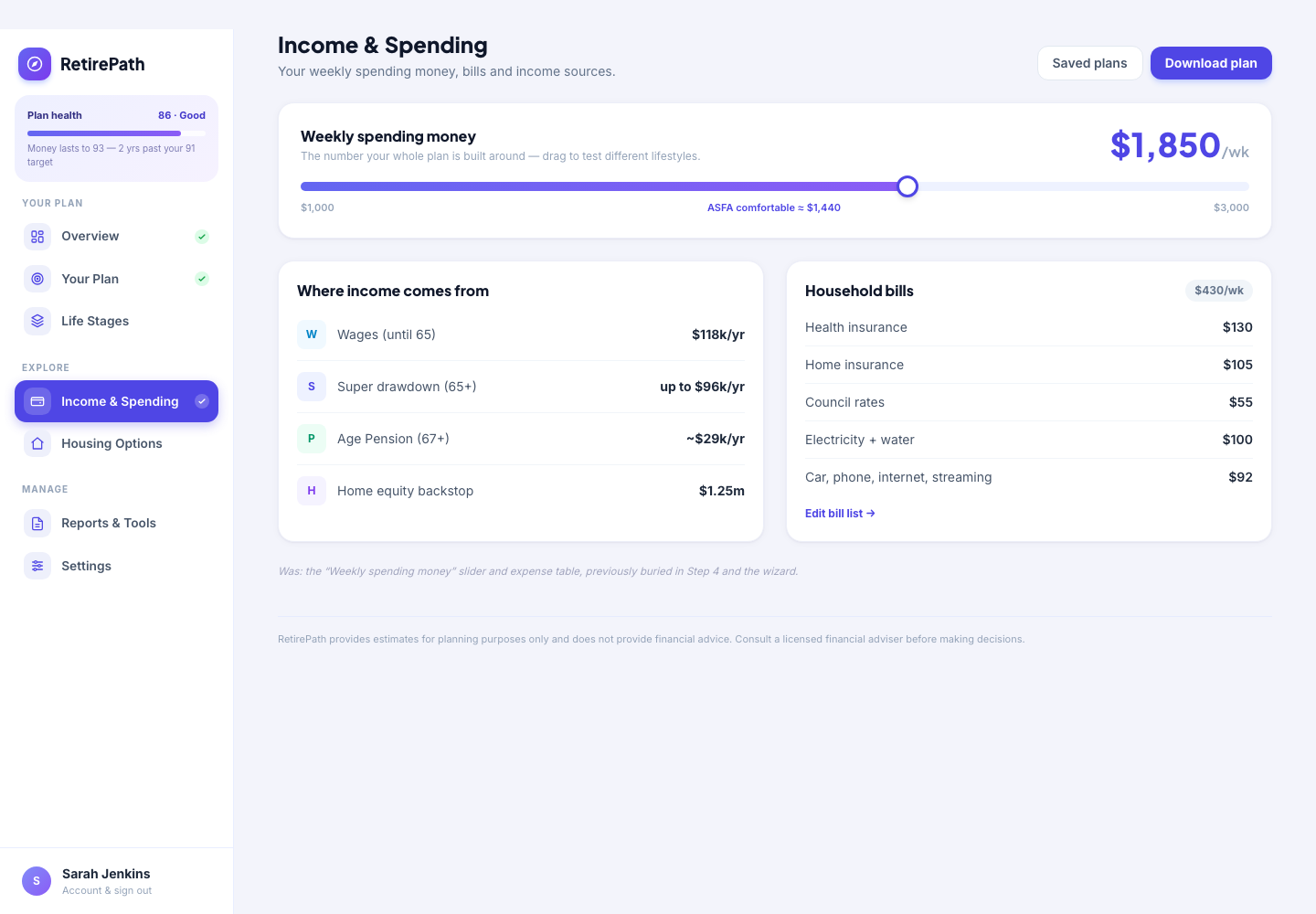
Task: Click the Where income comes from heading
Action: tap(393, 291)
